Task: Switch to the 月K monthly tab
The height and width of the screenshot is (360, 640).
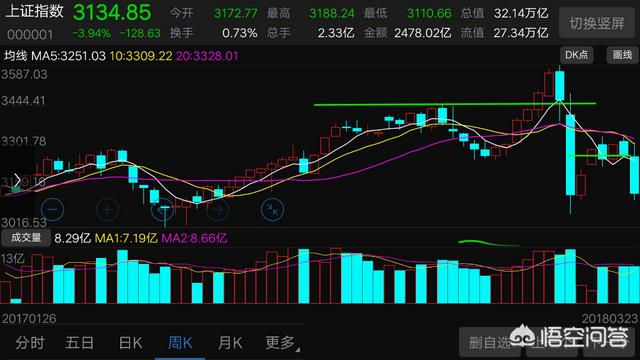Action: [230, 342]
